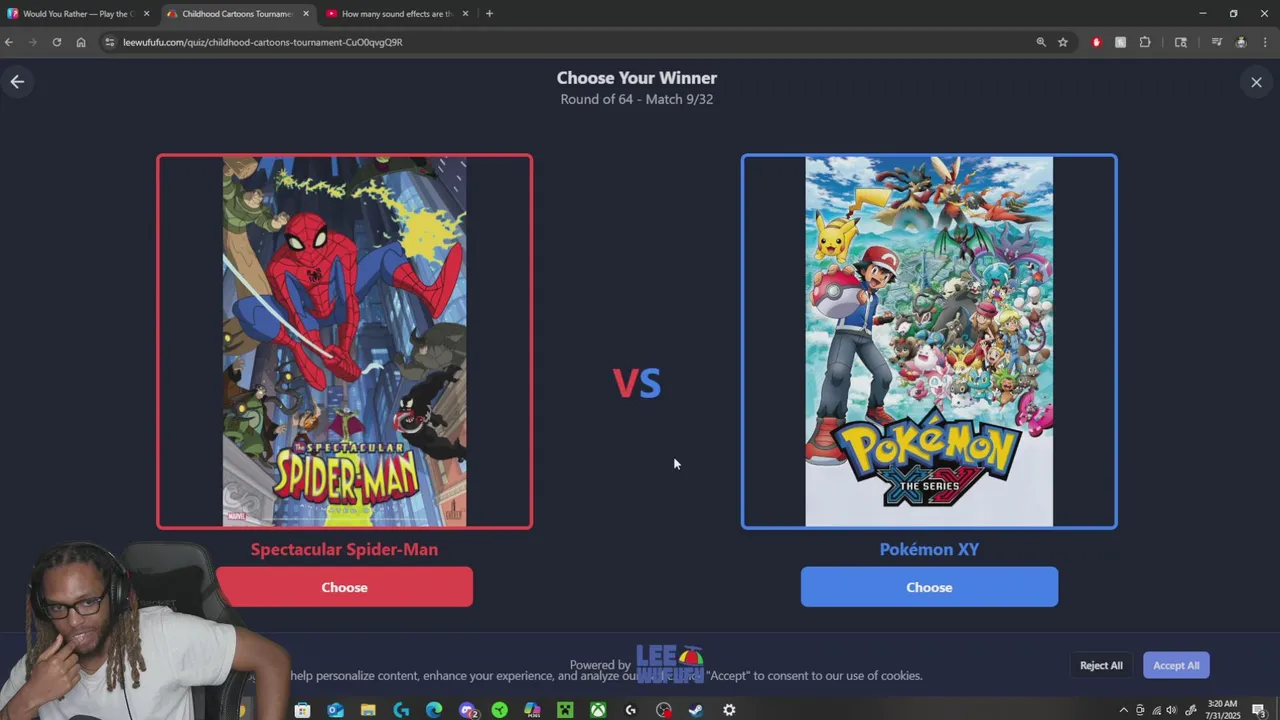
Task: Open Microsoft Store from taskbar
Action: coord(302,710)
